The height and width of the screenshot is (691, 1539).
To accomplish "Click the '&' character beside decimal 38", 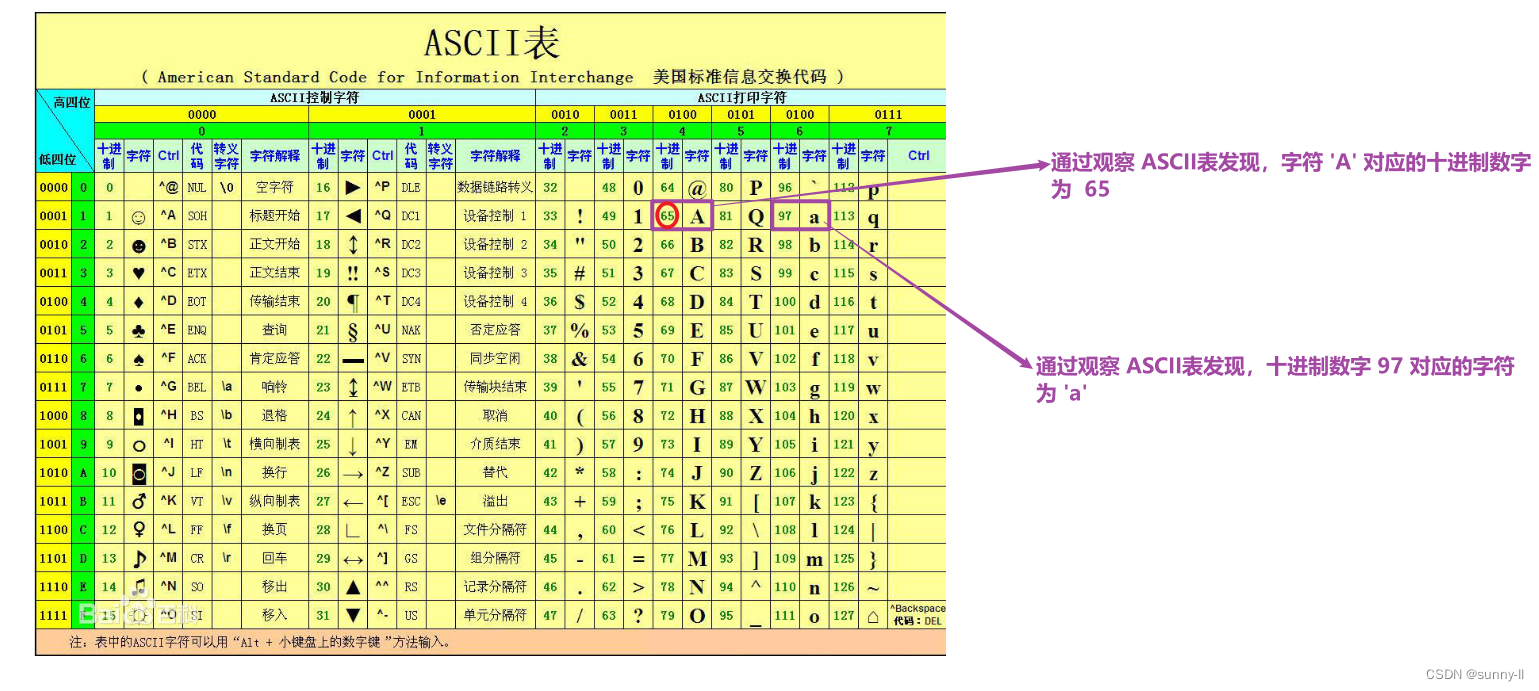I will [x=579, y=358].
